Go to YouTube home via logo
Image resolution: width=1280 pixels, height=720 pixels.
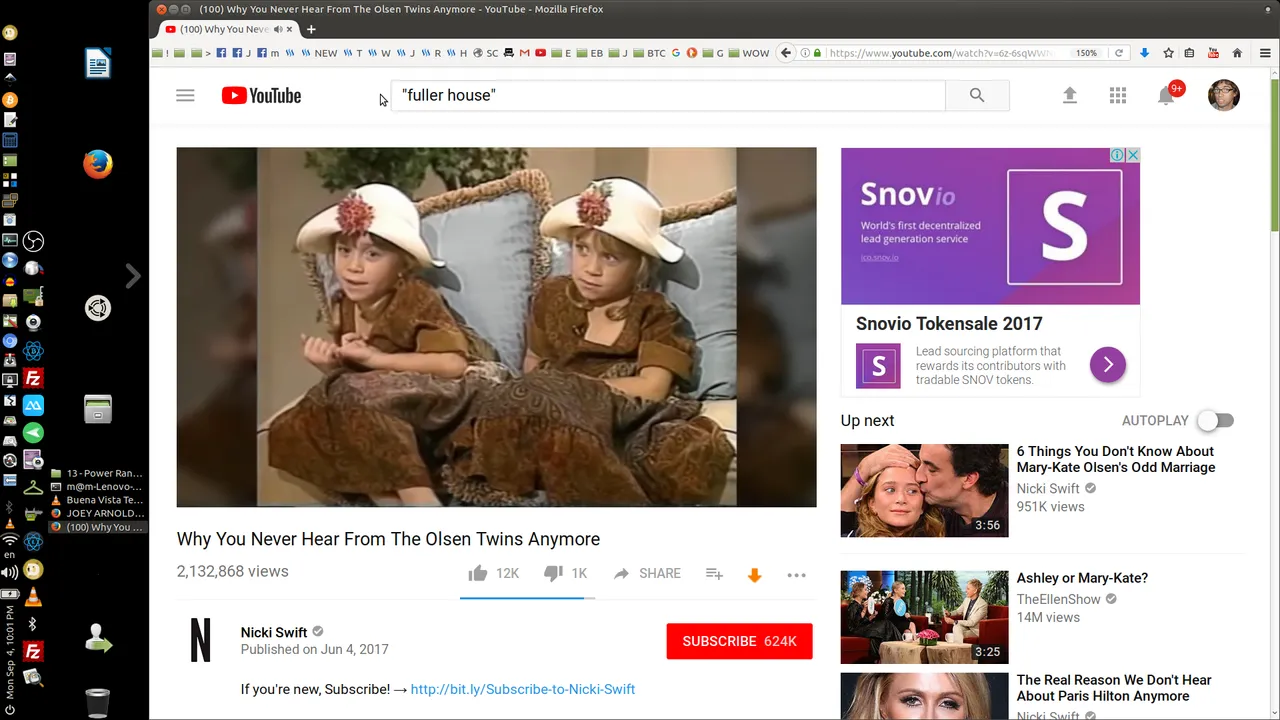tap(261, 96)
